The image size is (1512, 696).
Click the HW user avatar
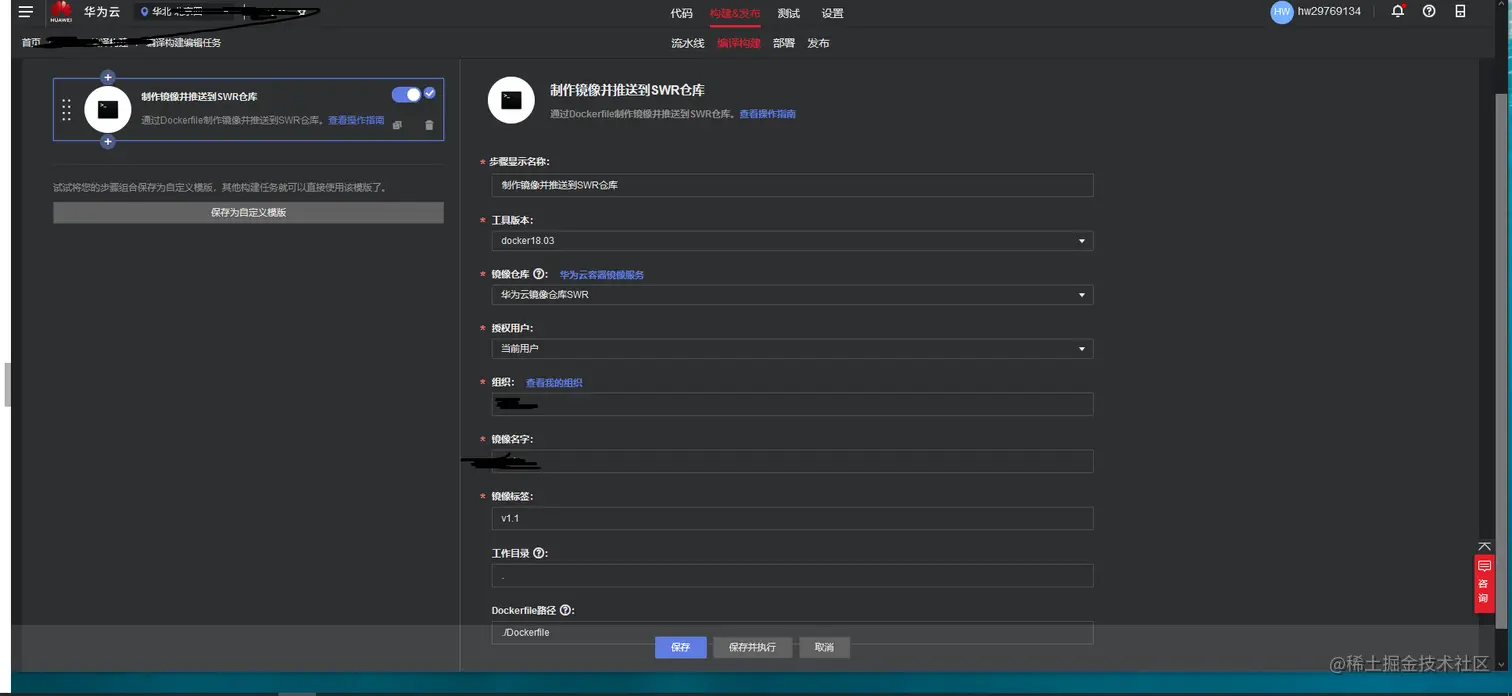click(1282, 12)
